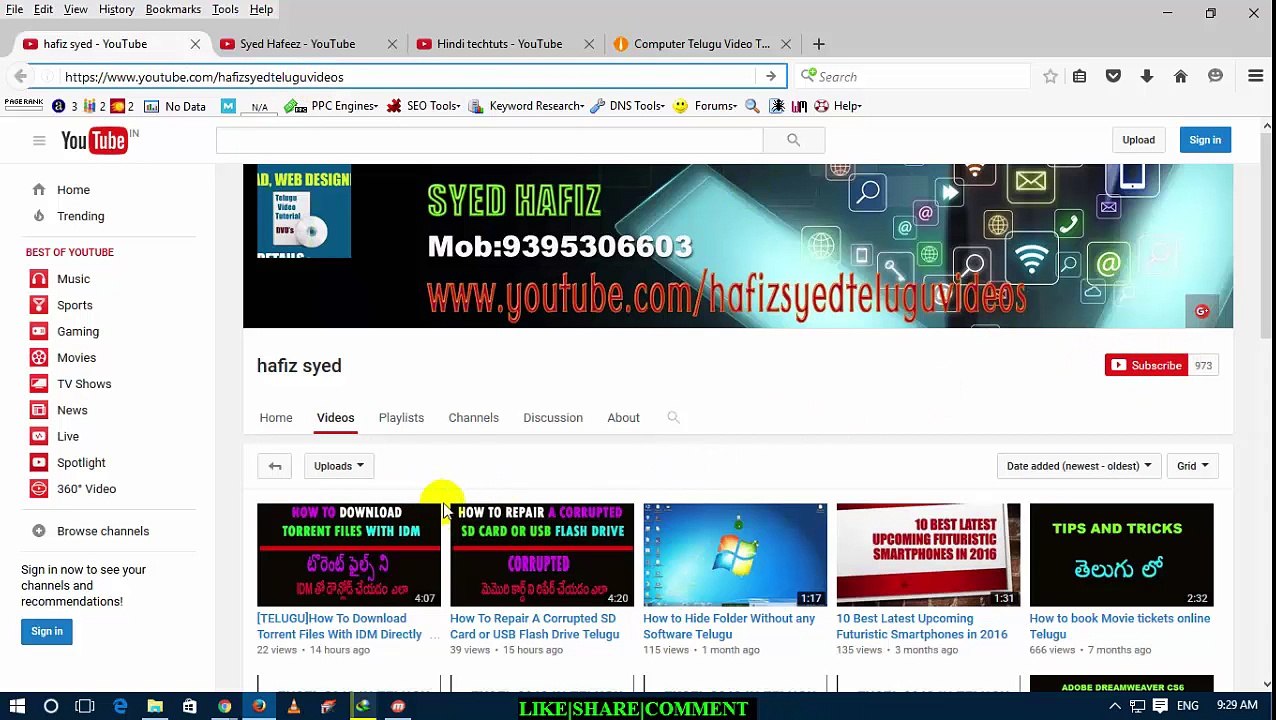Screen dimensions: 1276x720
Task: Click the Windows Start button
Action: pos(17,707)
